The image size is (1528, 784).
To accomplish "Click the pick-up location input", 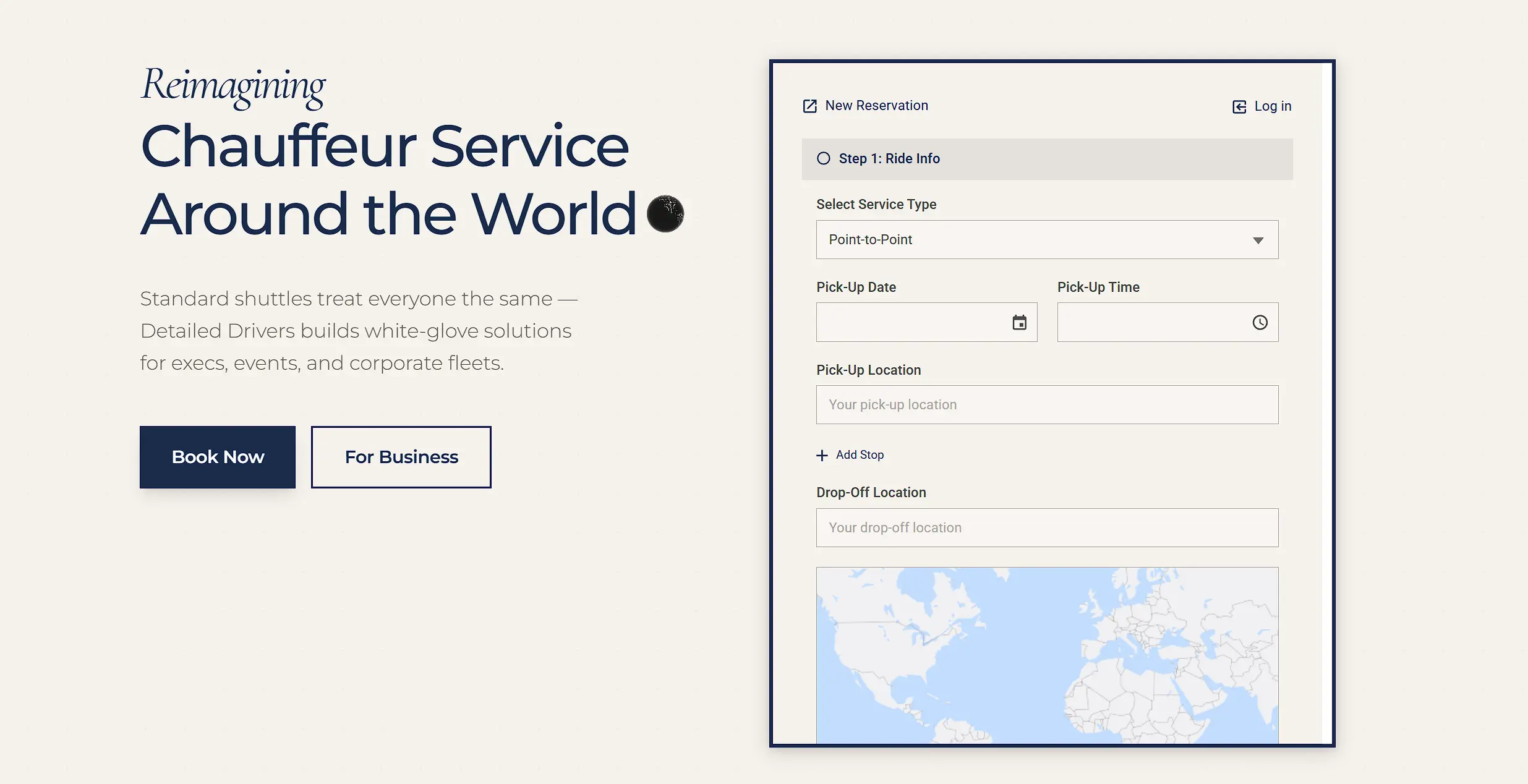I will click(x=1047, y=405).
